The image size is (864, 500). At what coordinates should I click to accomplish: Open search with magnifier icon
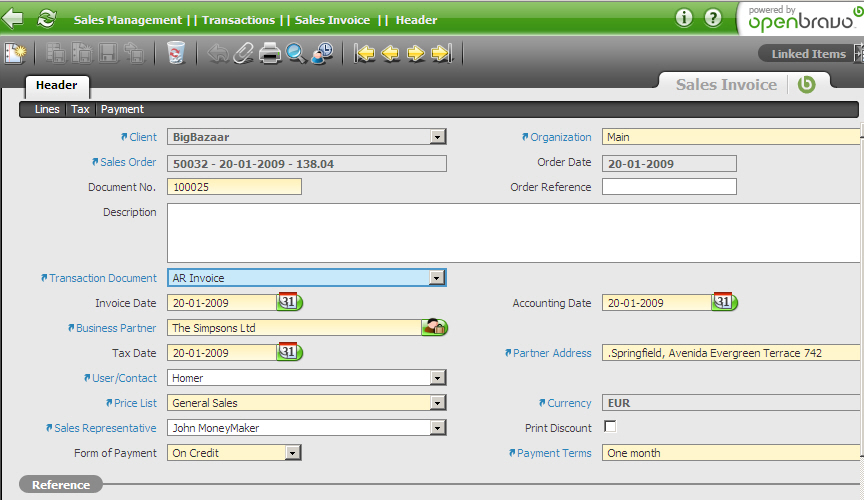coord(296,53)
